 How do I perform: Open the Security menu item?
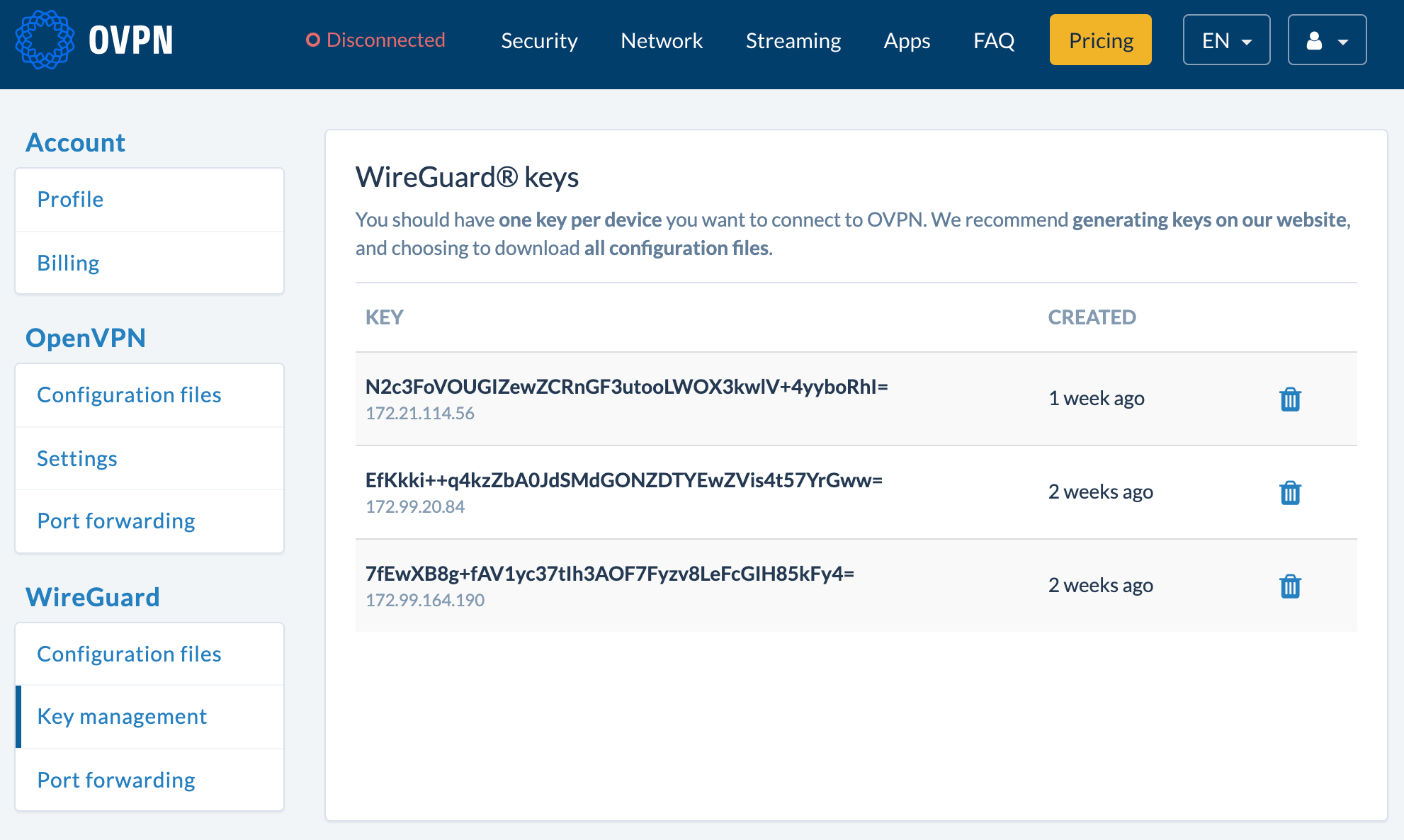point(539,40)
